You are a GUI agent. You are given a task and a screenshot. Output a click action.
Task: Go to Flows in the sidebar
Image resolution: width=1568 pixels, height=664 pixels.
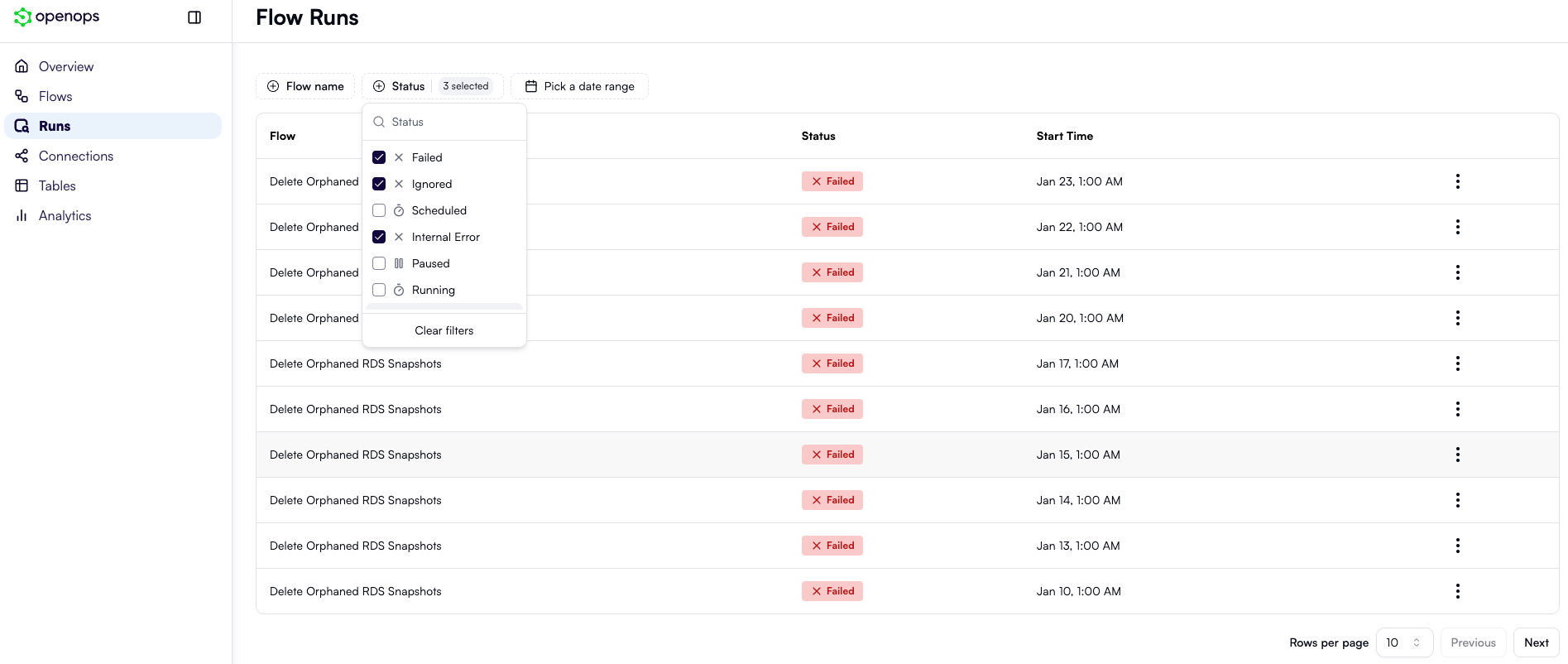[113, 96]
